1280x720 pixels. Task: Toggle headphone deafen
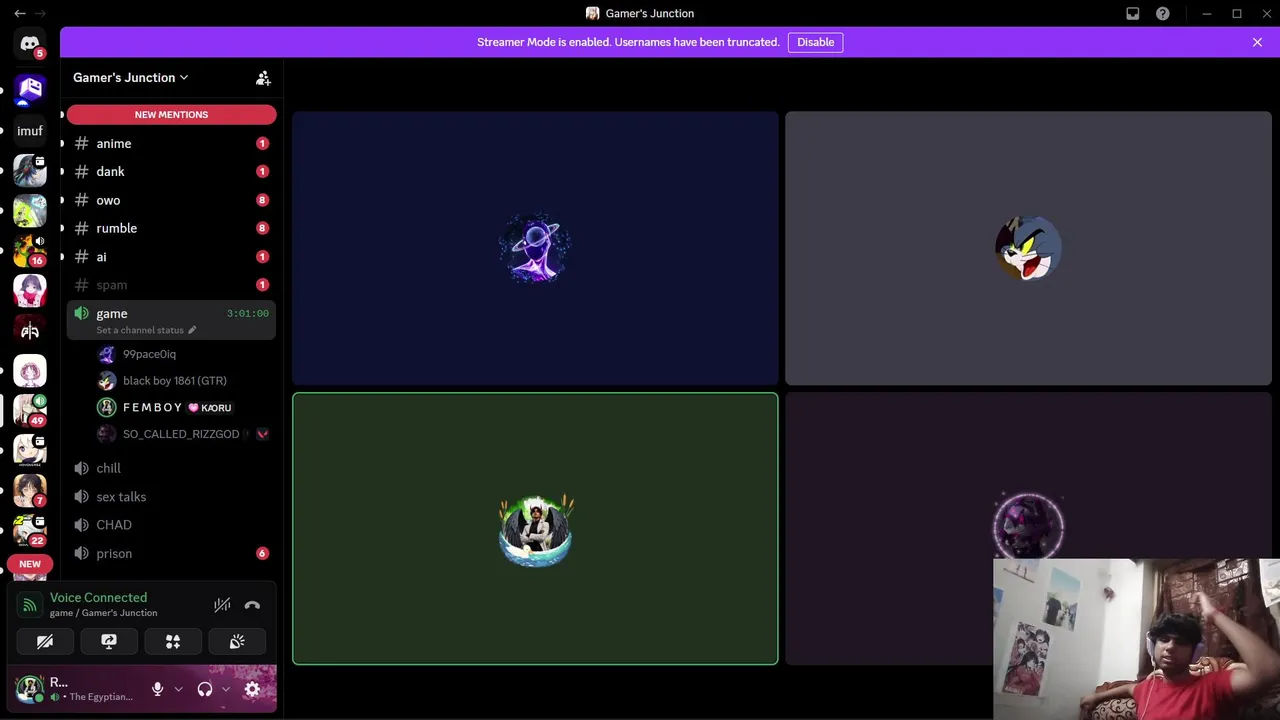(205, 689)
